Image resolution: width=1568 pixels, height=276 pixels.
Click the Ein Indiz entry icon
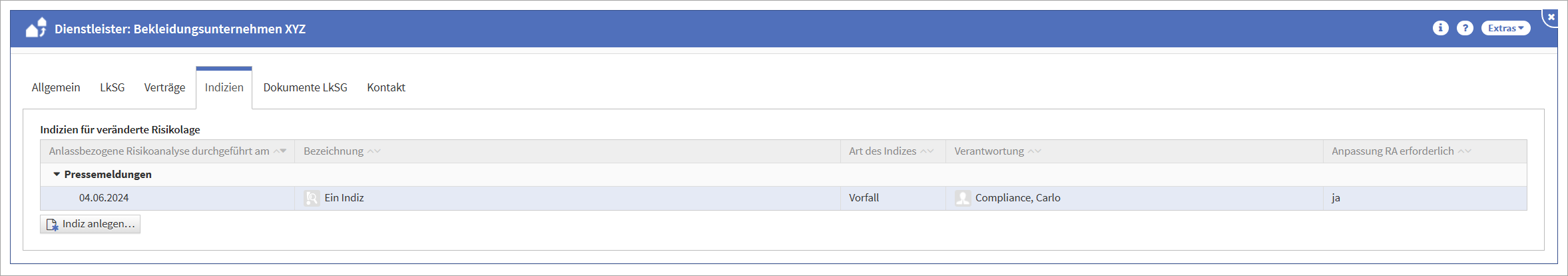tap(312, 198)
